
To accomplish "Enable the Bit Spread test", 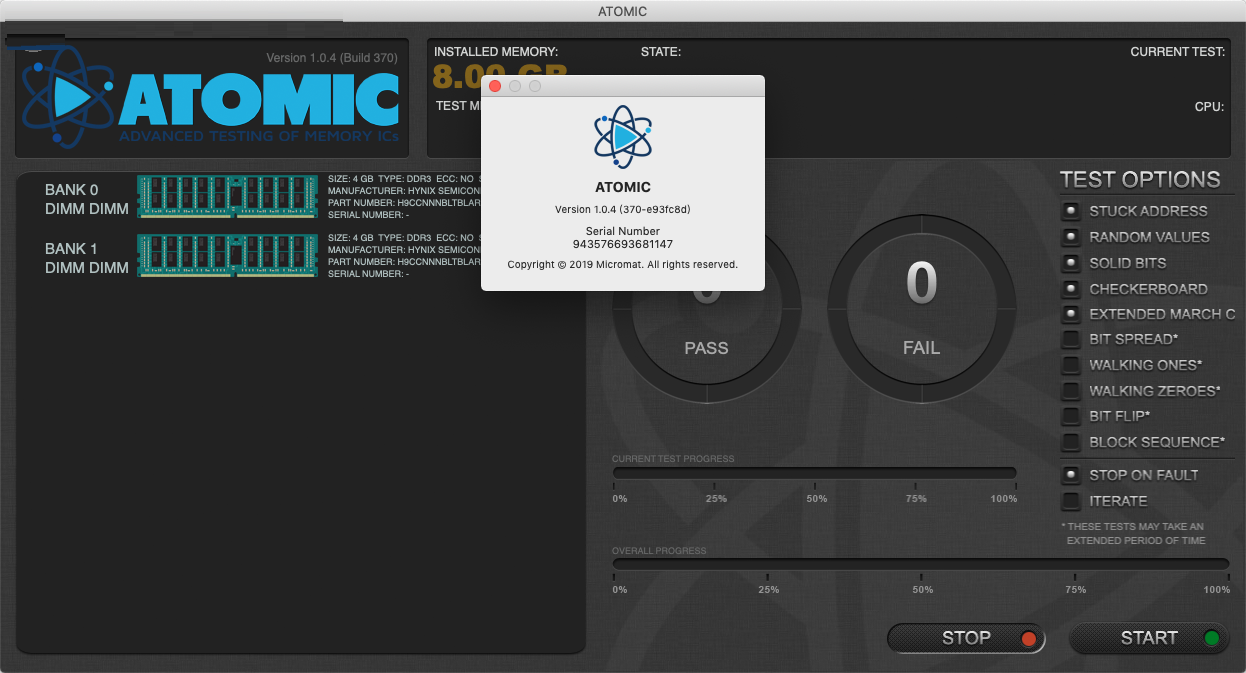I will [1071, 339].
